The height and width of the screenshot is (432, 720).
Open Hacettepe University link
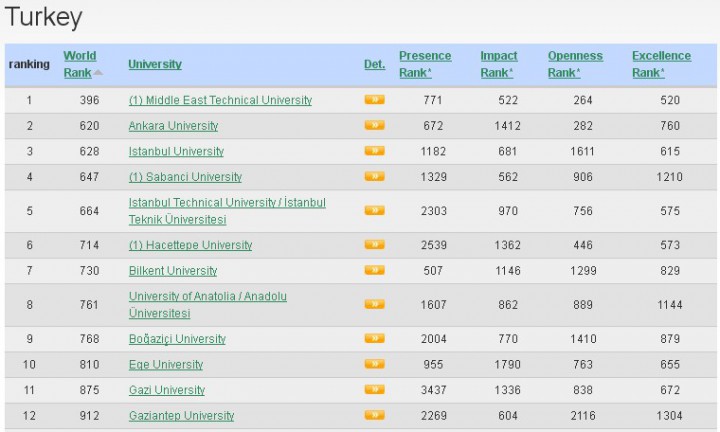click(190, 245)
